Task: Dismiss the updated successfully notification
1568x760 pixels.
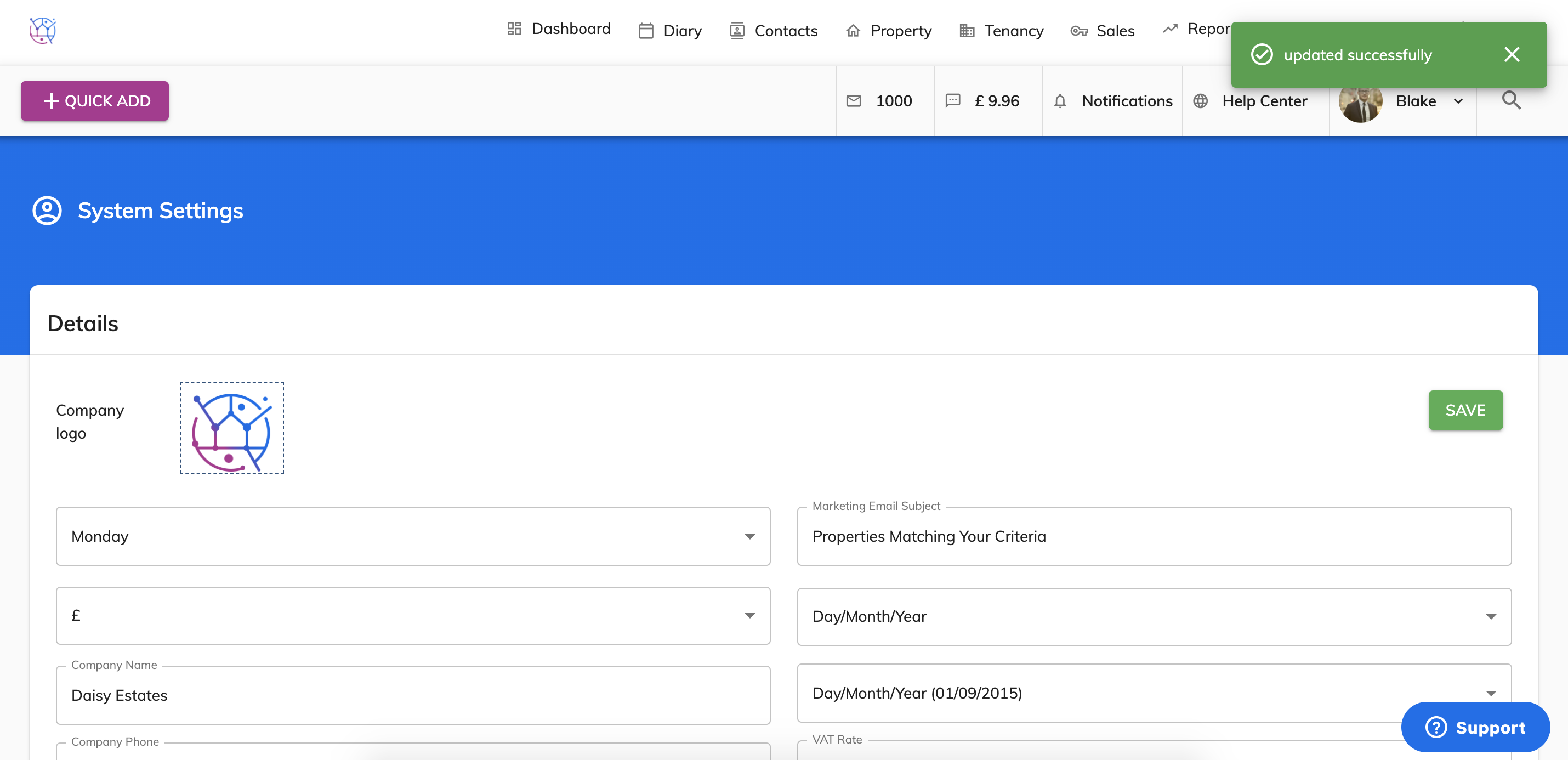Action: 1512,55
